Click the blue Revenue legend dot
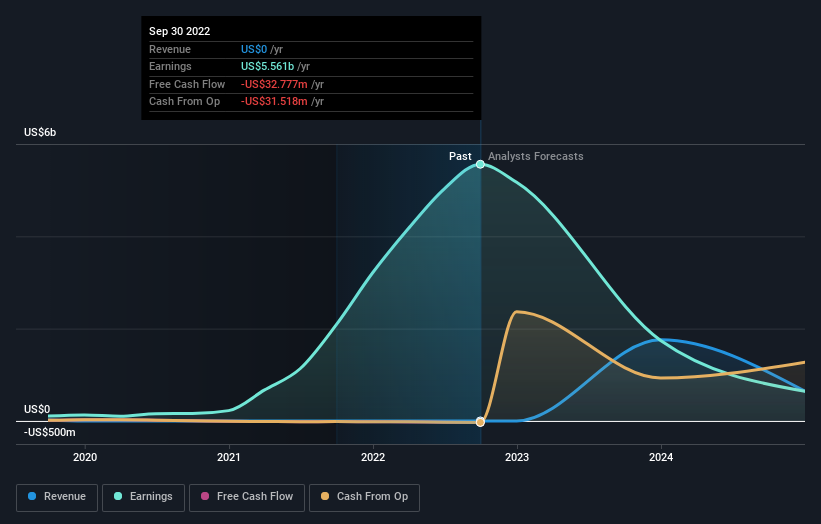821x524 pixels. (32, 496)
